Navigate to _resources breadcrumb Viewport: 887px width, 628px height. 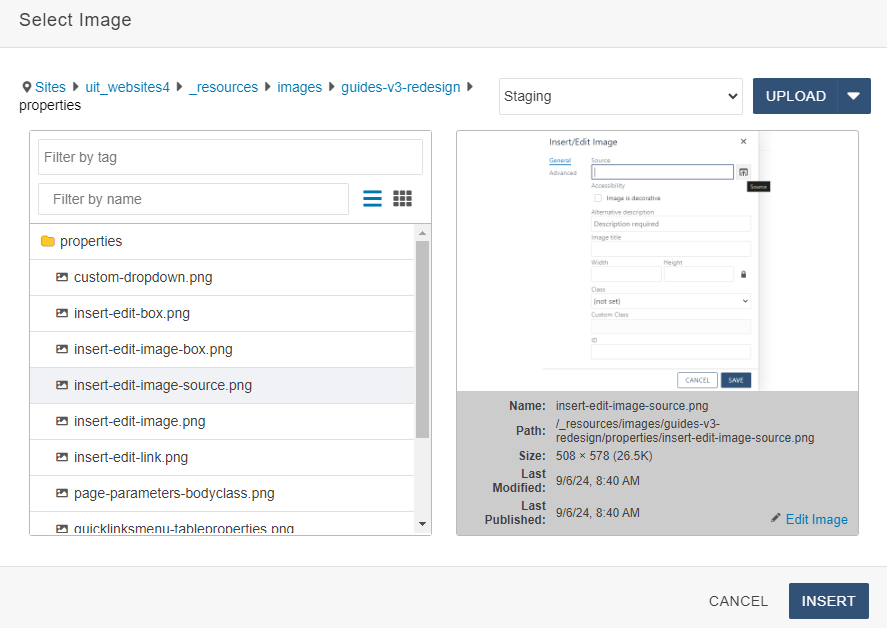[x=223, y=87]
